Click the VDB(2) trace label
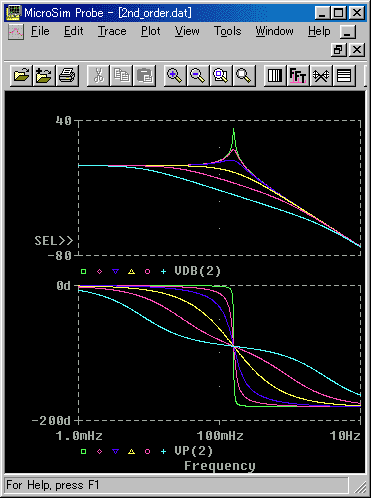Image resolution: width=371 pixels, height=498 pixels. [x=198, y=271]
